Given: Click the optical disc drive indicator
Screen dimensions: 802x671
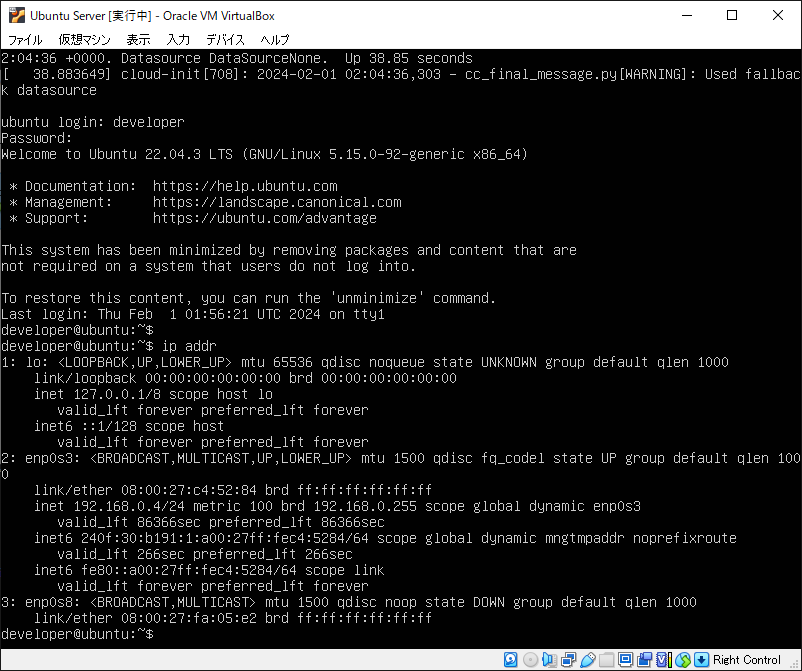Looking at the screenshot, I should pos(530,660).
